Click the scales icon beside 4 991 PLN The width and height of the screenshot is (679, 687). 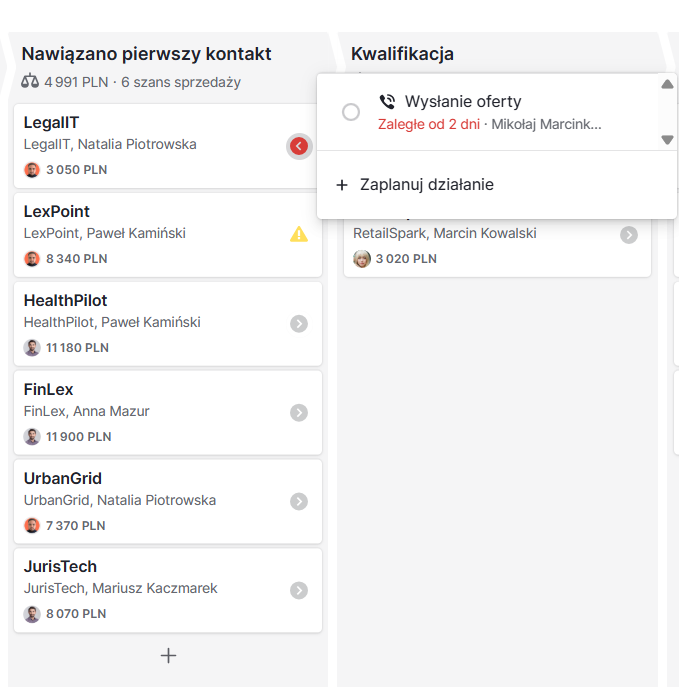30,81
